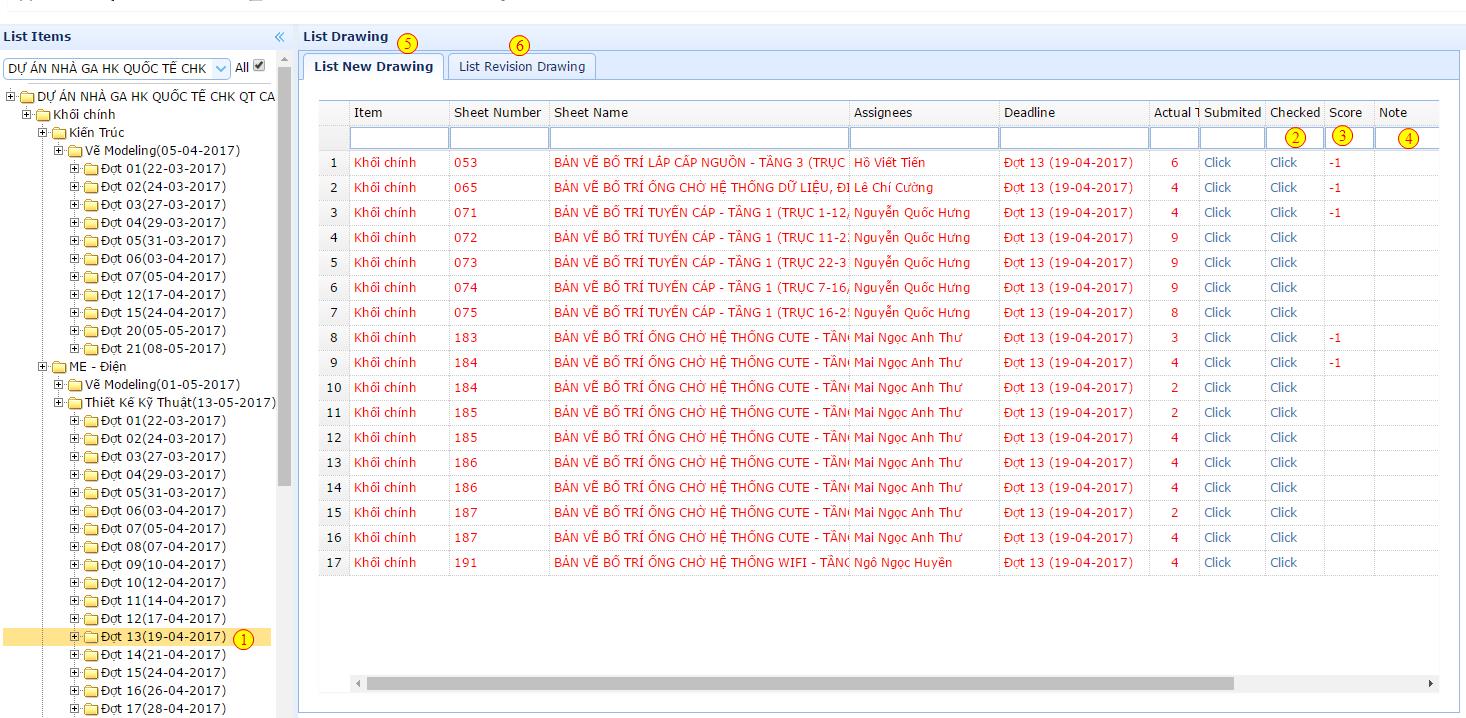Image resolution: width=1466 pixels, height=718 pixels.
Task: Expand the Đợt 13(19-04-2017) node
Action: coord(75,637)
